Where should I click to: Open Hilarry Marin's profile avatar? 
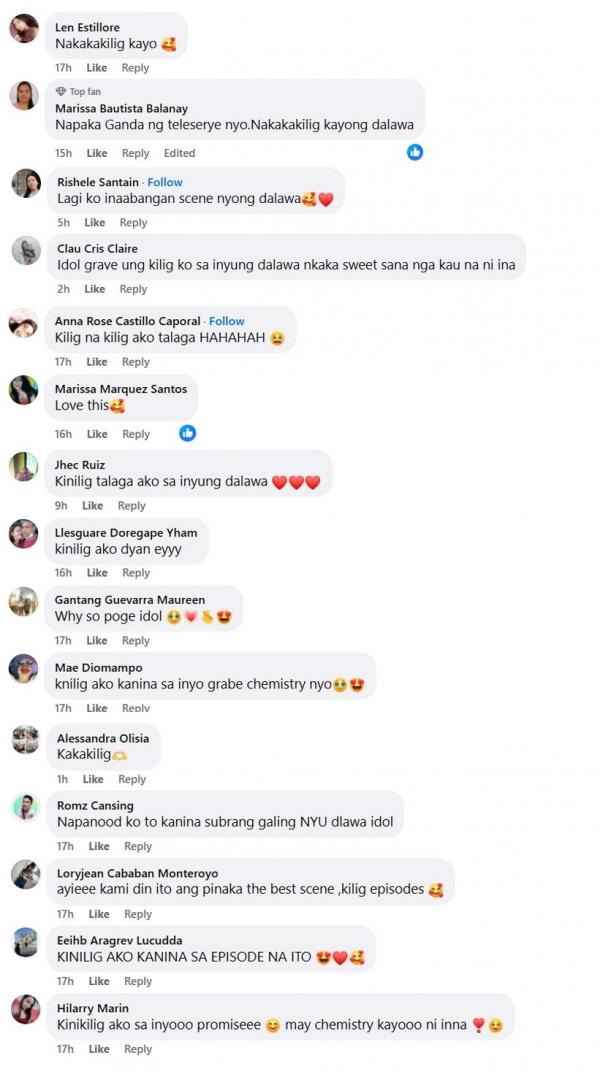(26, 1010)
